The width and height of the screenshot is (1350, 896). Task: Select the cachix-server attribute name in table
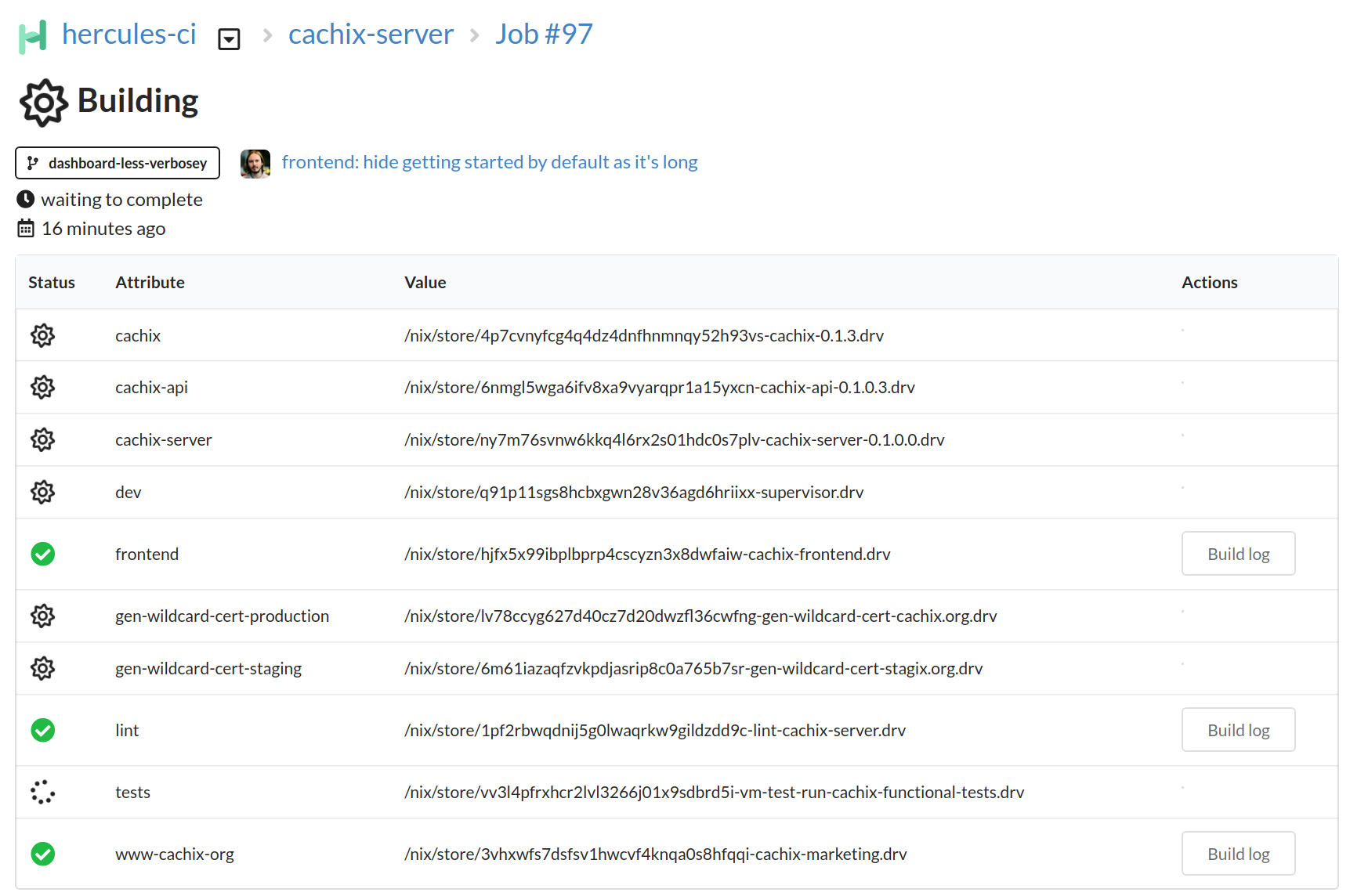[x=164, y=439]
